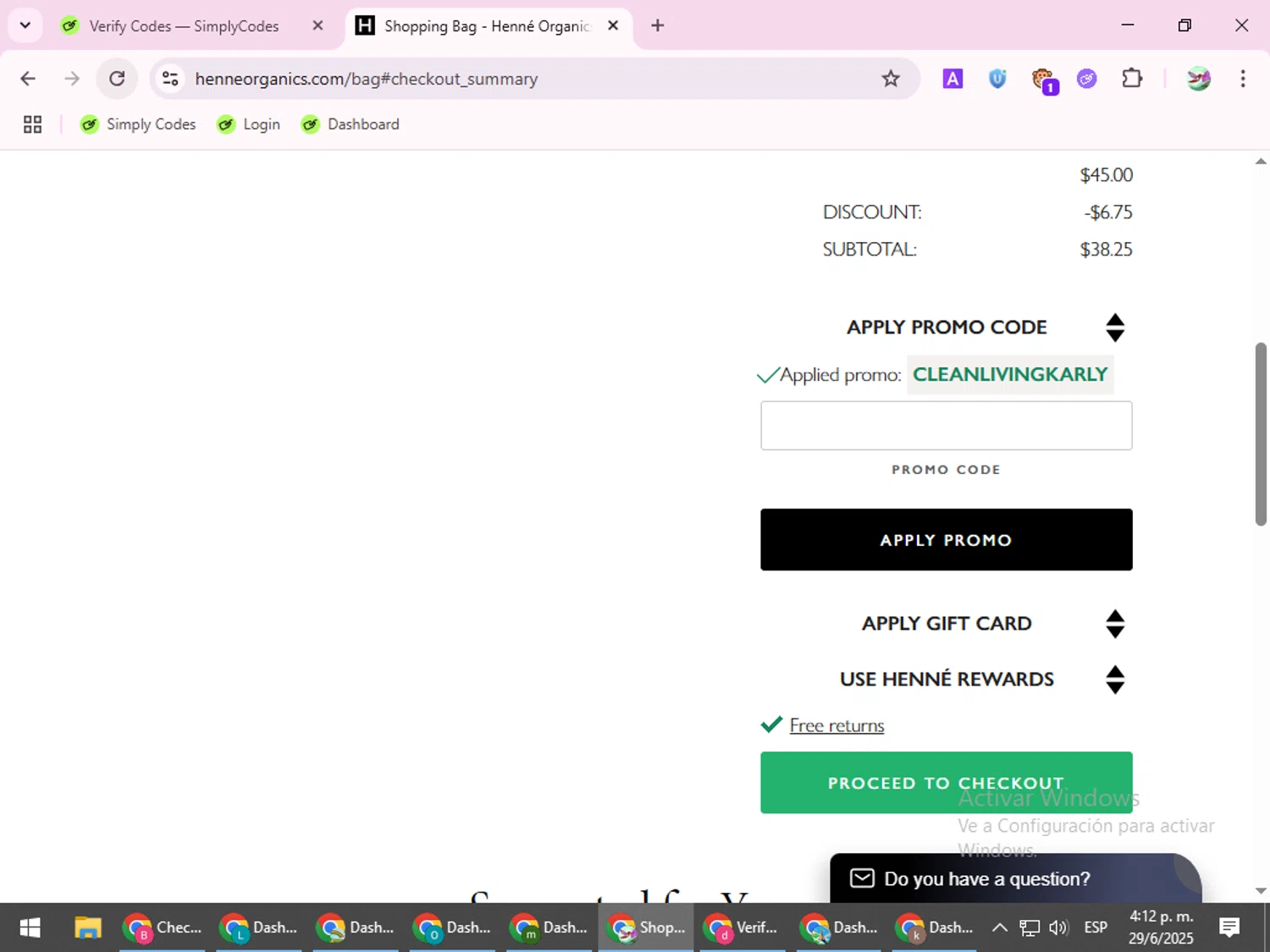Image resolution: width=1270 pixels, height=952 pixels.
Task: Open File Explorer from taskbar
Action: [x=87, y=927]
